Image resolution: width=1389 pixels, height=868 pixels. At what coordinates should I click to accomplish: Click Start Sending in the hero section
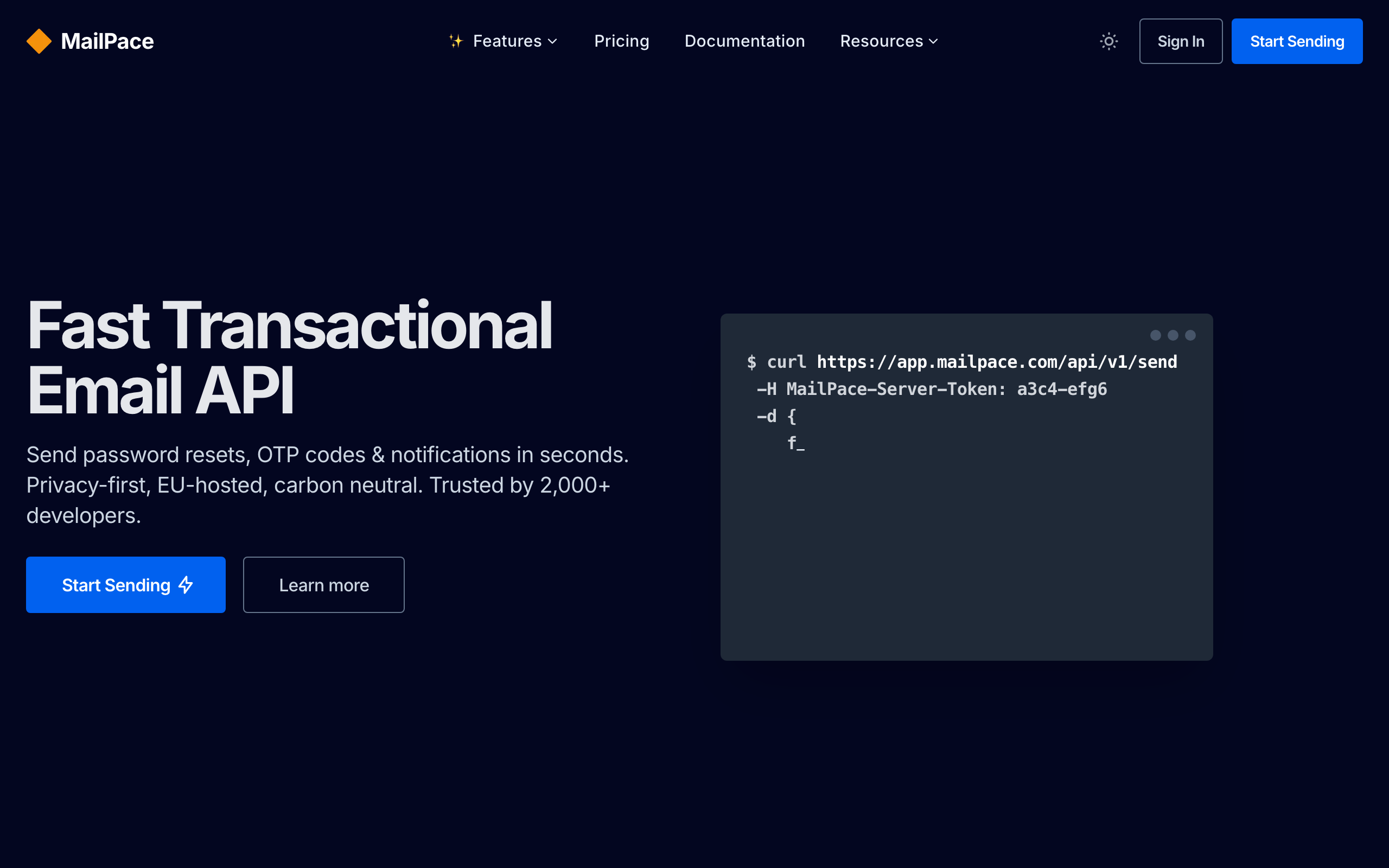click(x=126, y=584)
